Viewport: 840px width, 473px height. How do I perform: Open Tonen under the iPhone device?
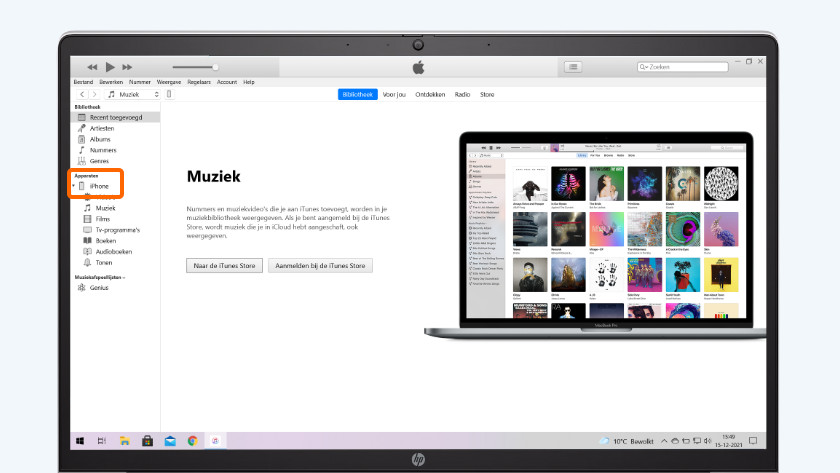coord(104,262)
